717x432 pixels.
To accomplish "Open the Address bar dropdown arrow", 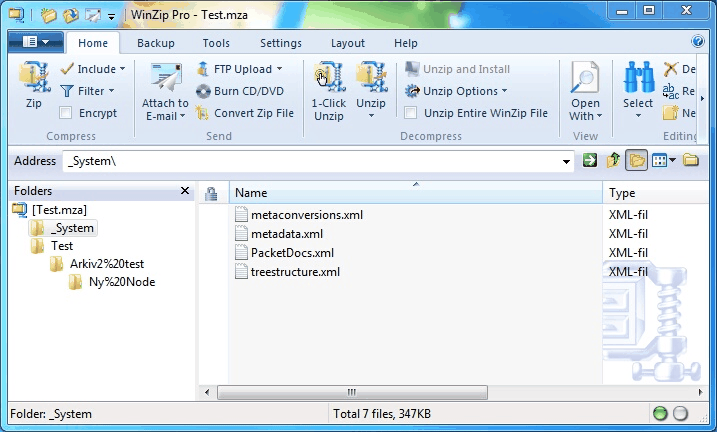I will 566,161.
